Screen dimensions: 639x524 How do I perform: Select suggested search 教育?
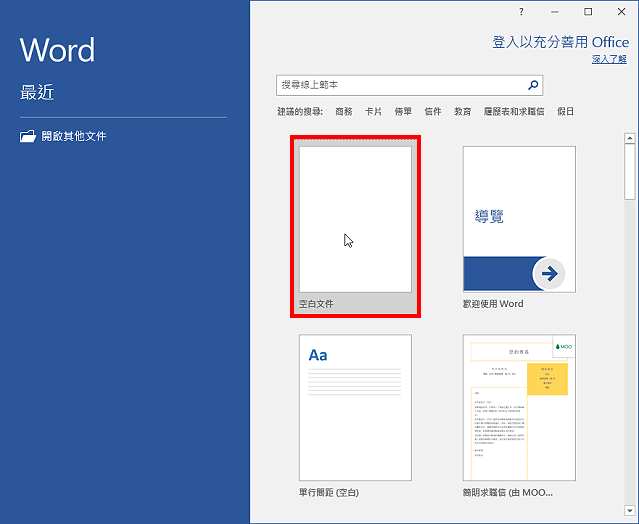point(463,112)
